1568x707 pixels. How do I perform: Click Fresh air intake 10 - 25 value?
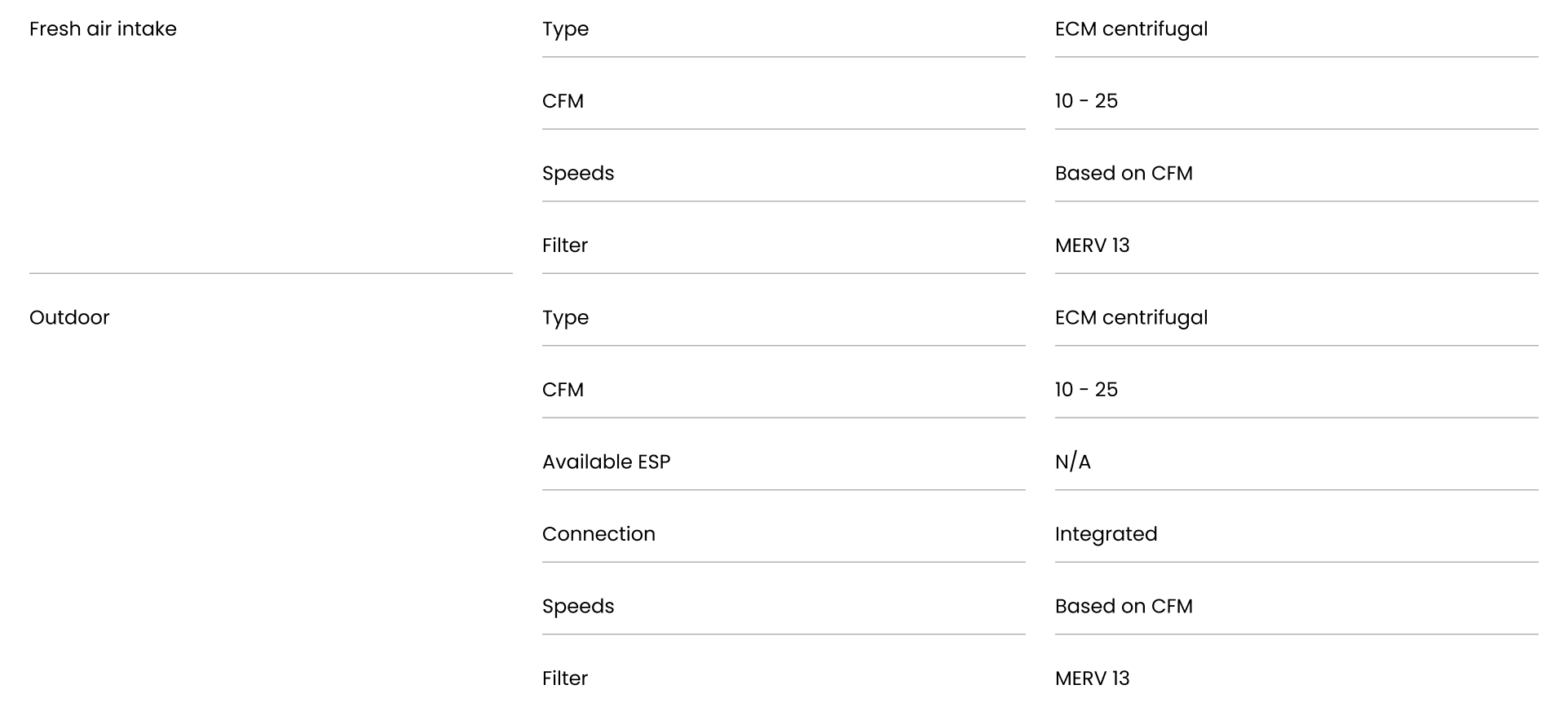(x=1086, y=101)
